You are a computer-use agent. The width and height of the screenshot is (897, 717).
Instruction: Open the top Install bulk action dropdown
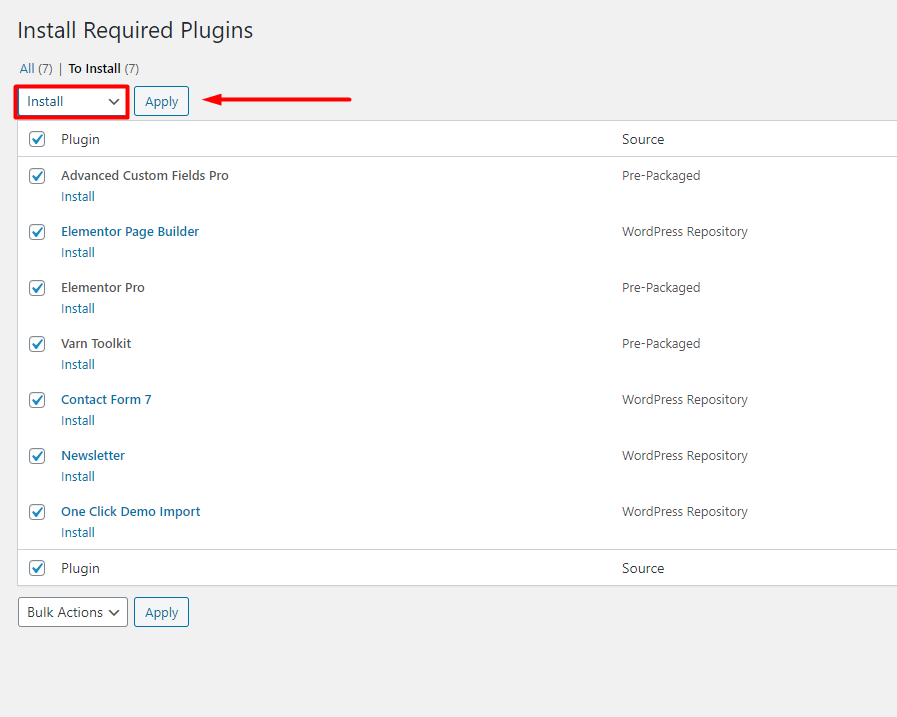(72, 101)
